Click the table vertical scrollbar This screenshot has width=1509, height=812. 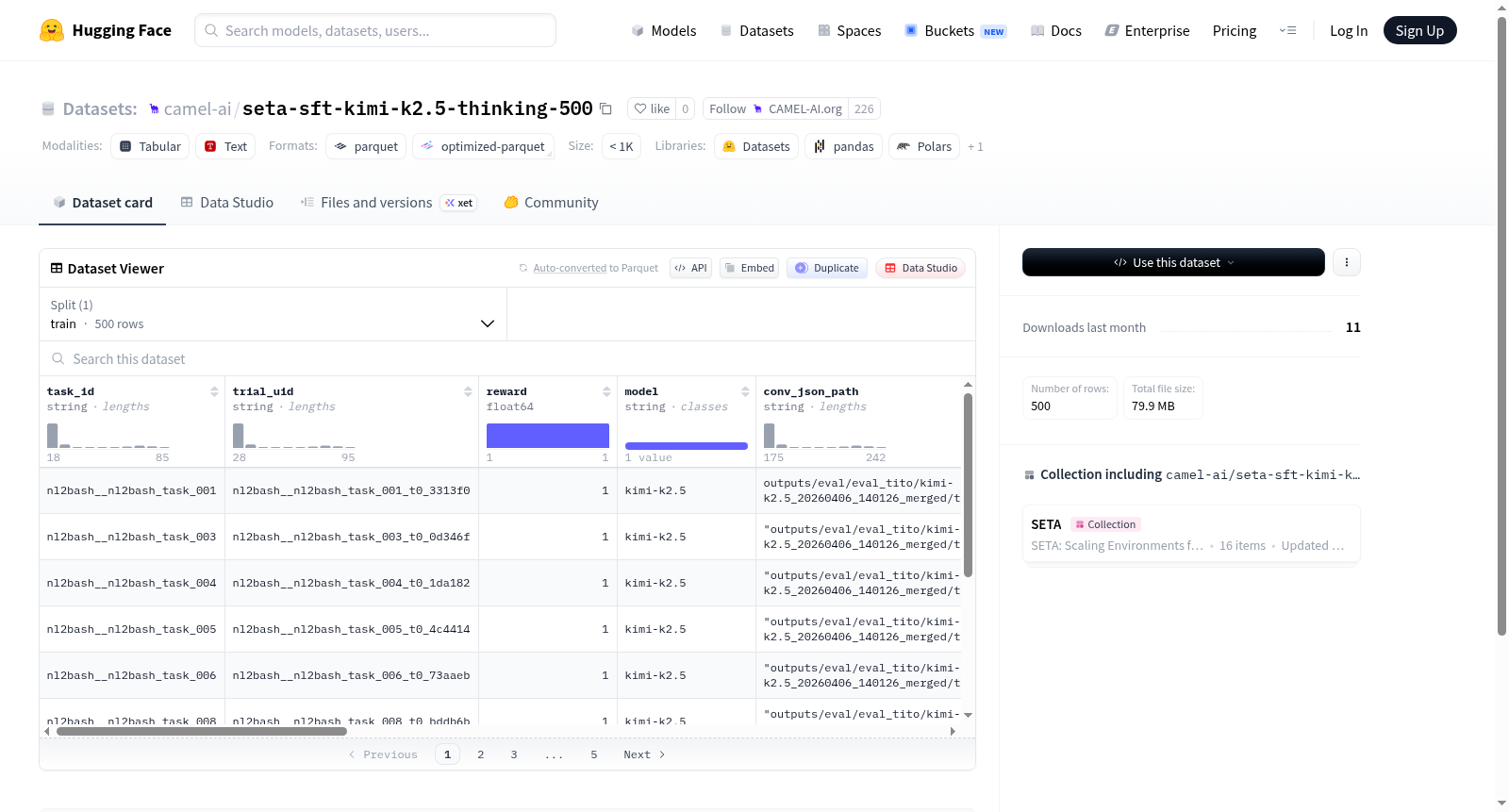pos(968,485)
